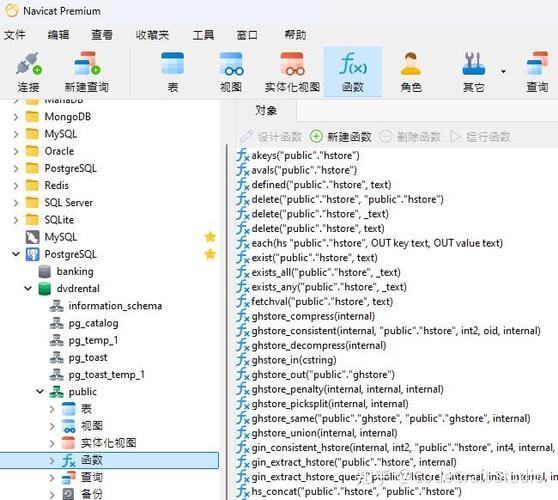The image size is (558, 500).
Task: Select the pg_toast schema
Action: [x=88, y=357]
